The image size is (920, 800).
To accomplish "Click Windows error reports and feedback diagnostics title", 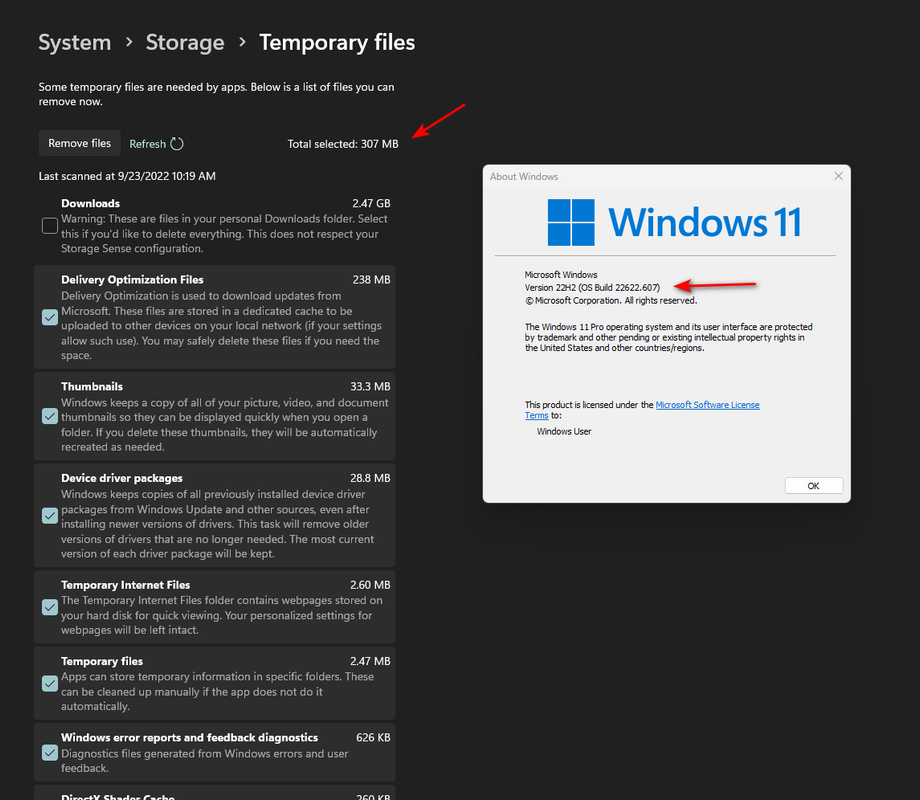I will click(190, 737).
